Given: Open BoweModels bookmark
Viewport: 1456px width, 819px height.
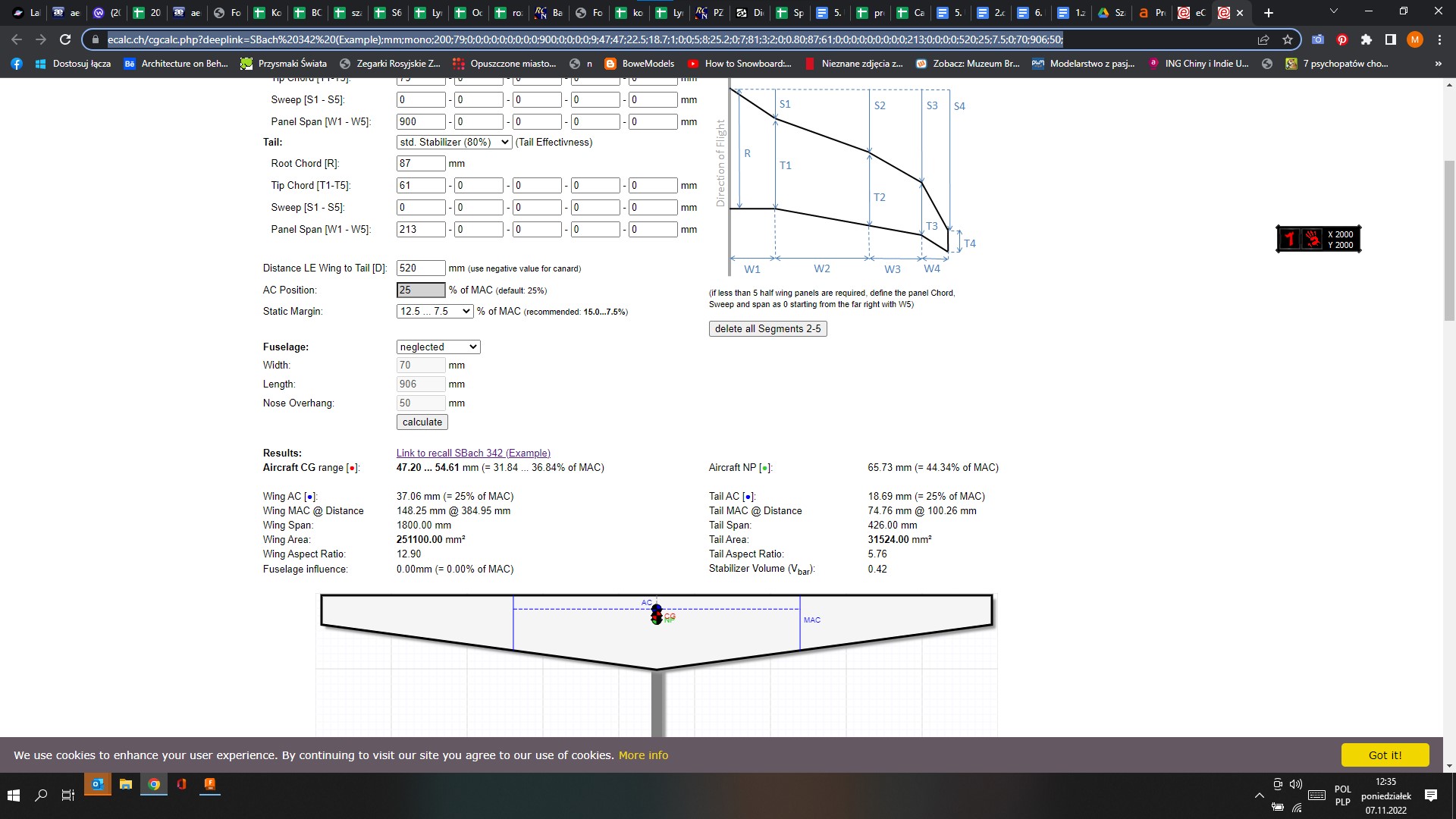Looking at the screenshot, I should tap(639, 64).
